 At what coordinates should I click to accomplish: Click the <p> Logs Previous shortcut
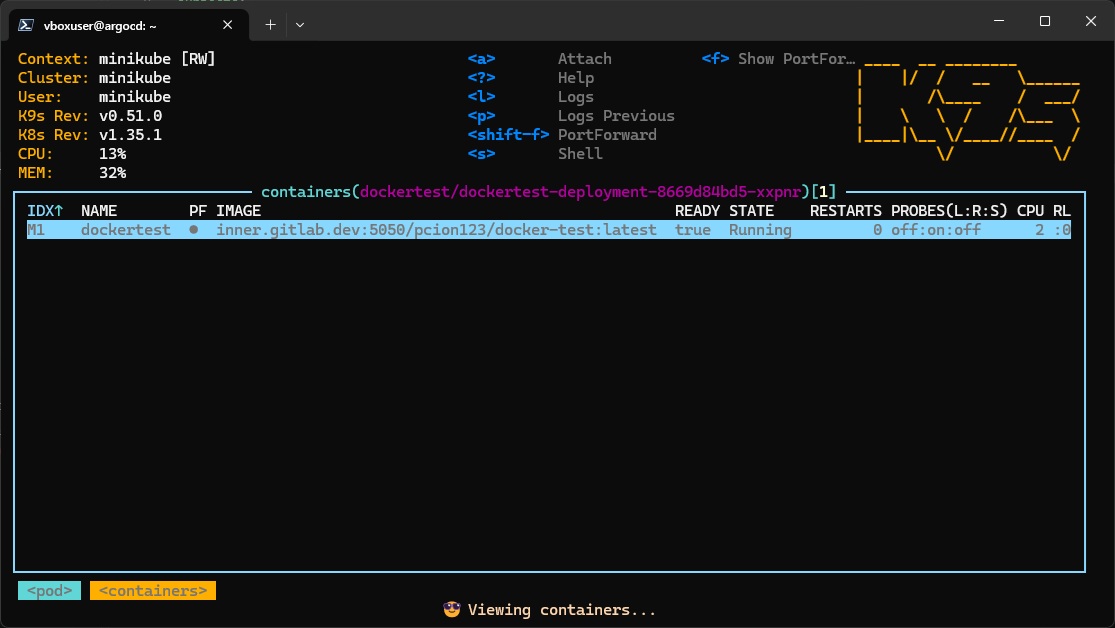571,116
